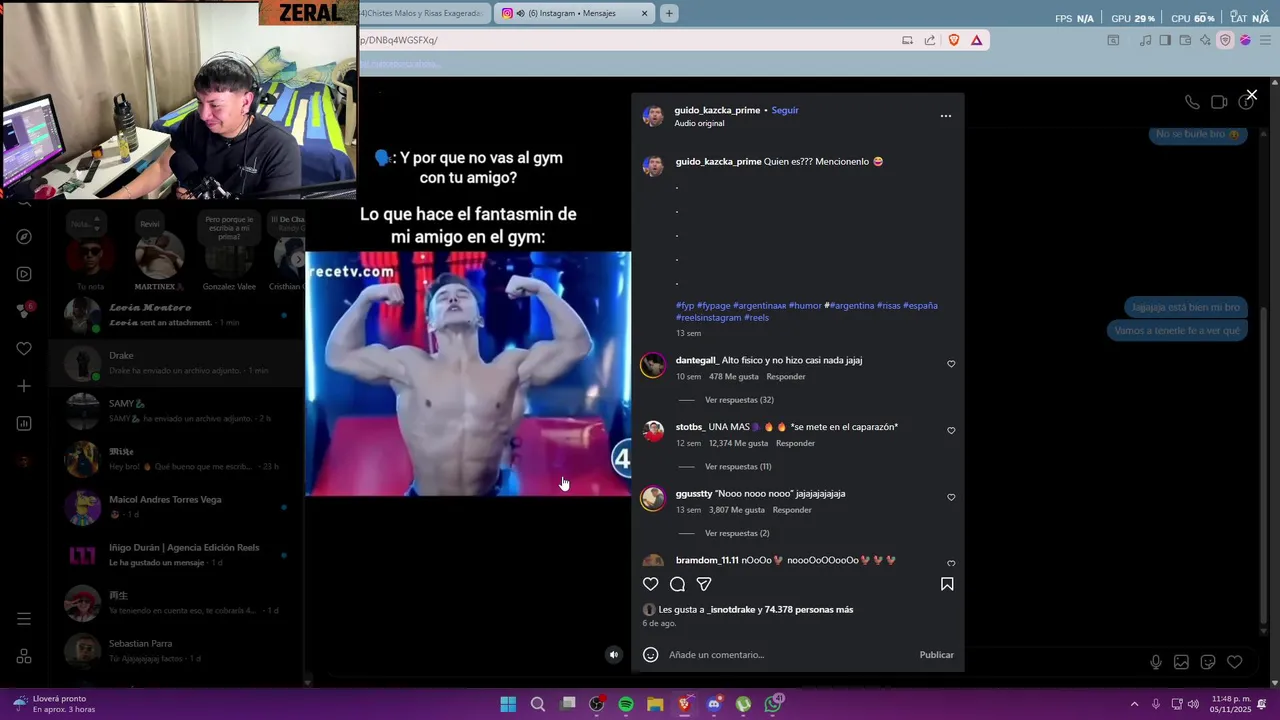This screenshot has width=1280, height=720.
Task: Open the Reels icon in Instagram sidebar
Action: coord(24,274)
